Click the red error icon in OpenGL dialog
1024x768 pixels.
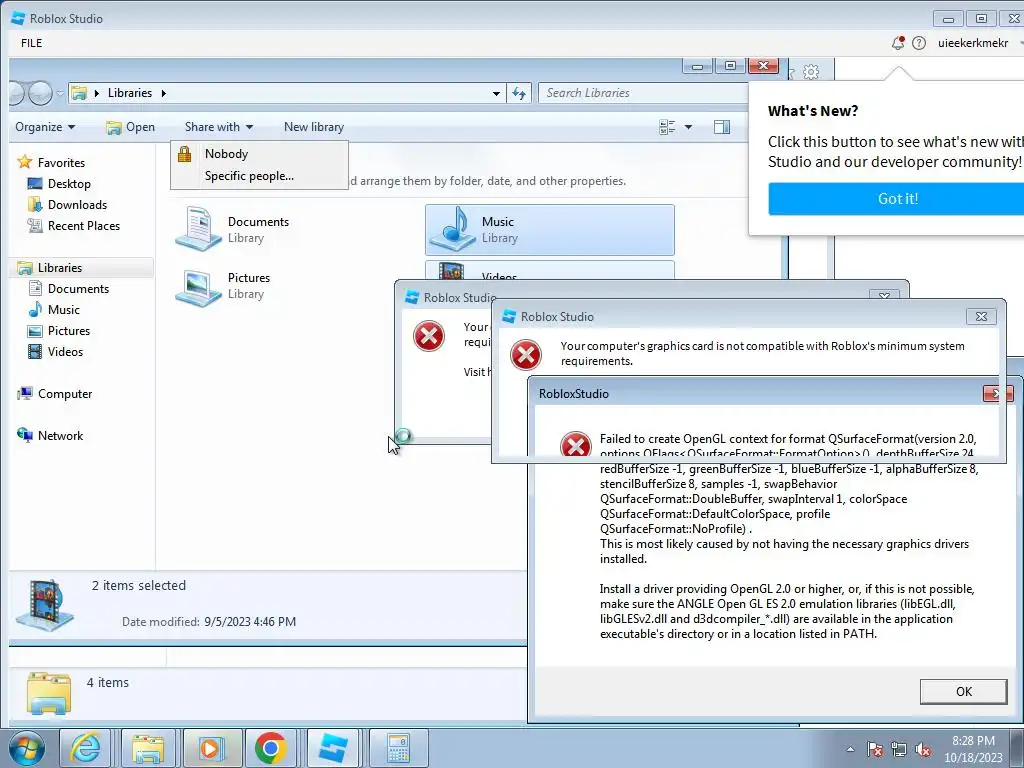(x=575, y=444)
